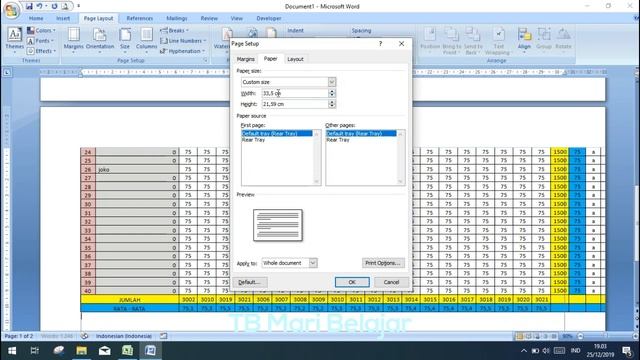This screenshot has height=360, width=640.
Task: Click Save in the Quick Access toolbar
Action: click(29, 6)
